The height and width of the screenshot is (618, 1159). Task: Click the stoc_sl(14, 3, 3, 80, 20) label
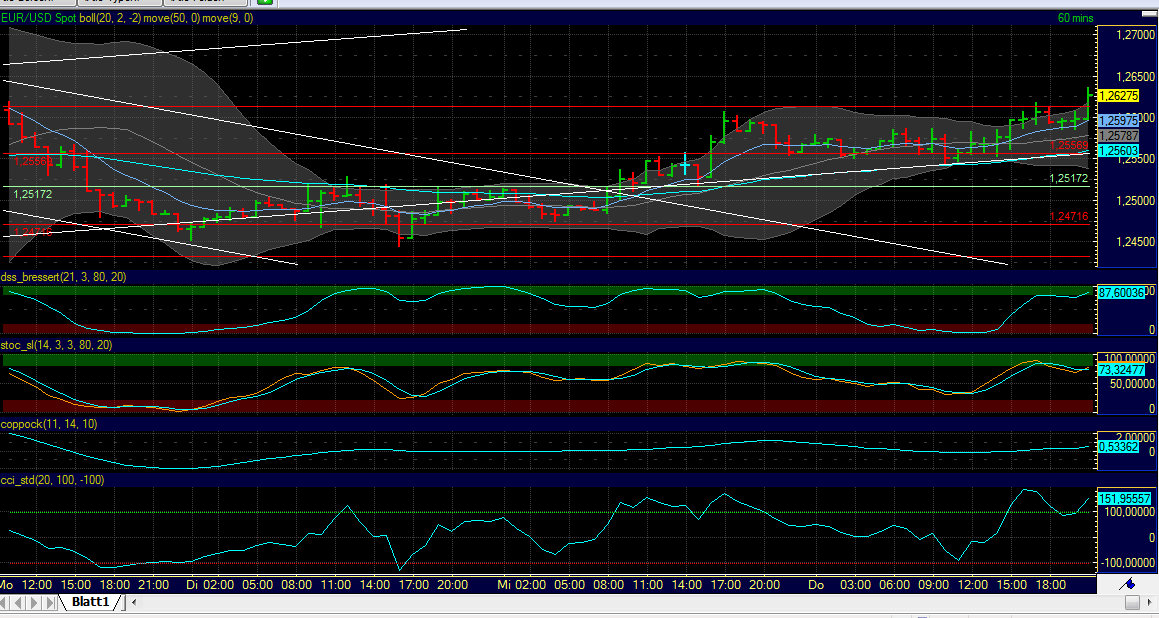pos(57,345)
